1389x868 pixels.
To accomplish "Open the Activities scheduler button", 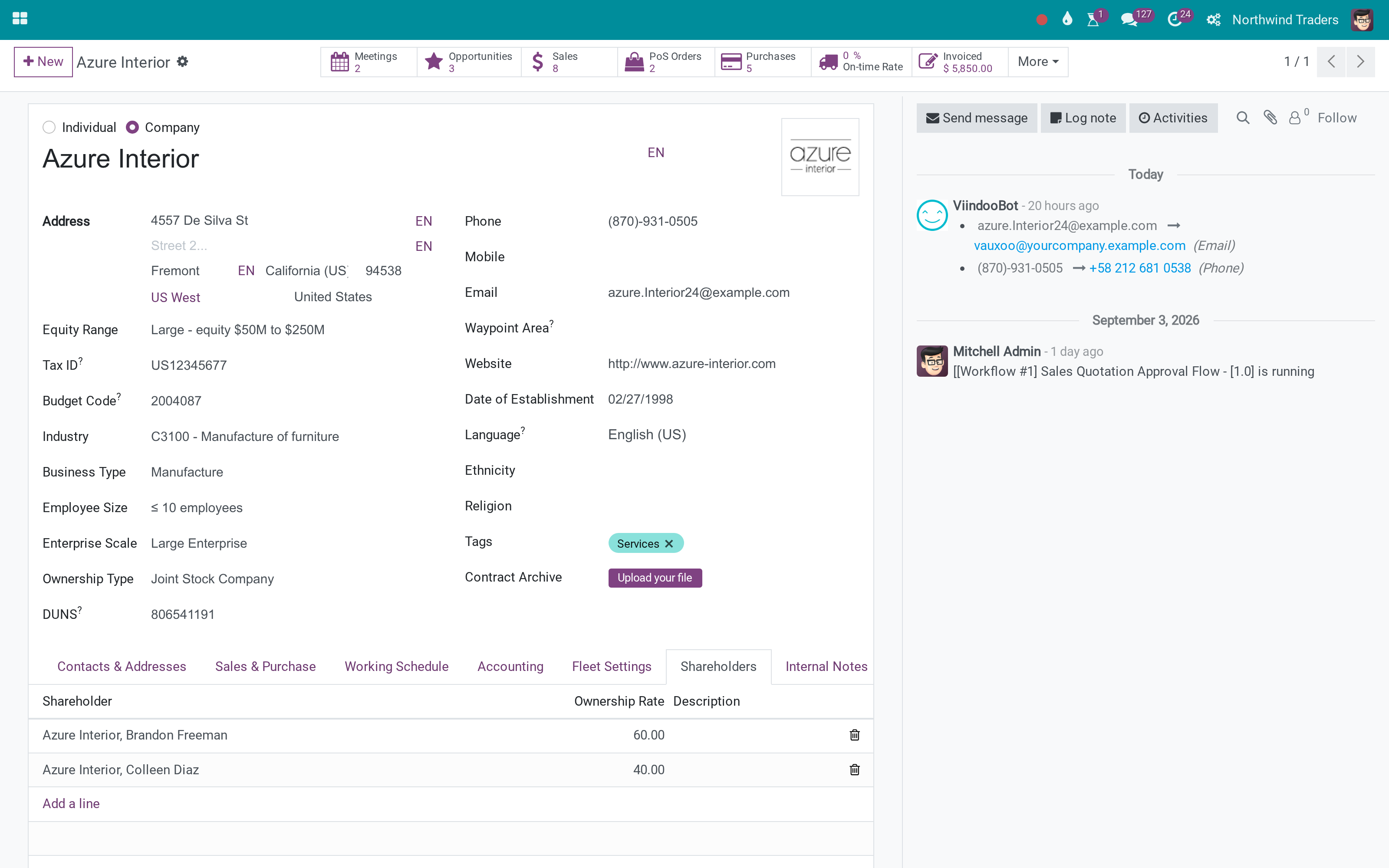I will point(1173,118).
